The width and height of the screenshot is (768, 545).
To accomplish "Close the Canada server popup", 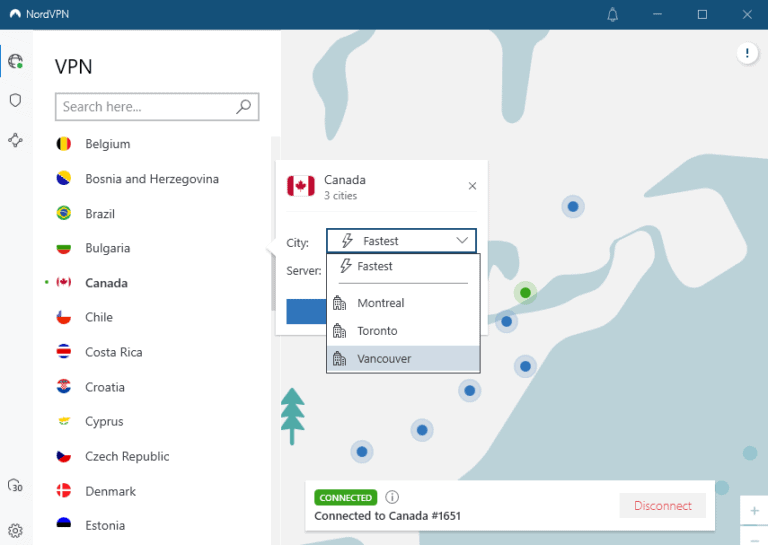I will pos(472,186).
